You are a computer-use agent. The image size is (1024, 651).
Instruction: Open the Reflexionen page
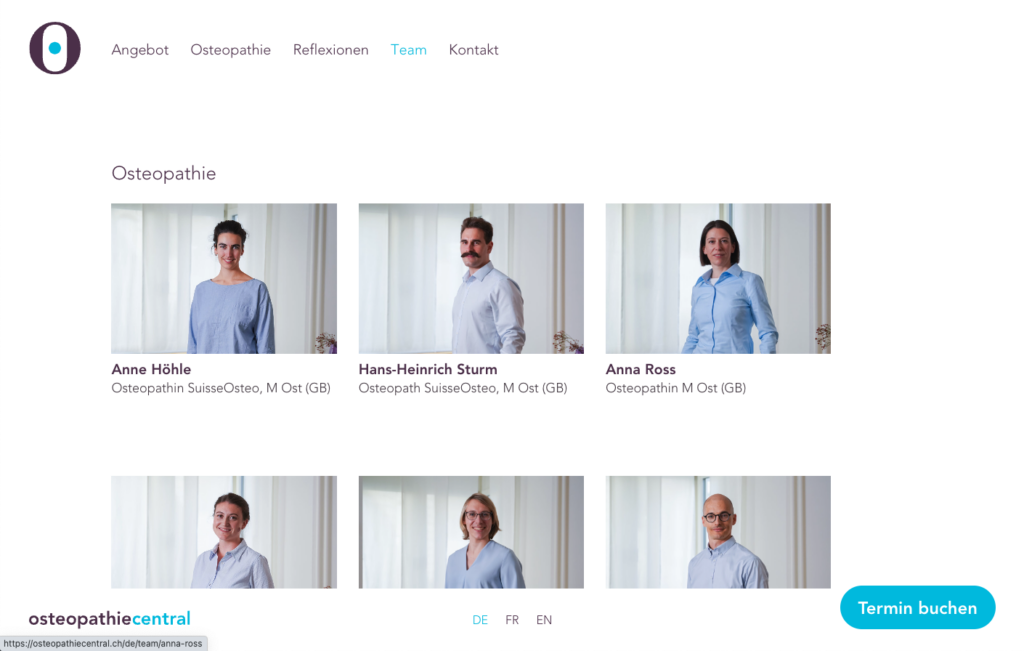click(x=330, y=50)
